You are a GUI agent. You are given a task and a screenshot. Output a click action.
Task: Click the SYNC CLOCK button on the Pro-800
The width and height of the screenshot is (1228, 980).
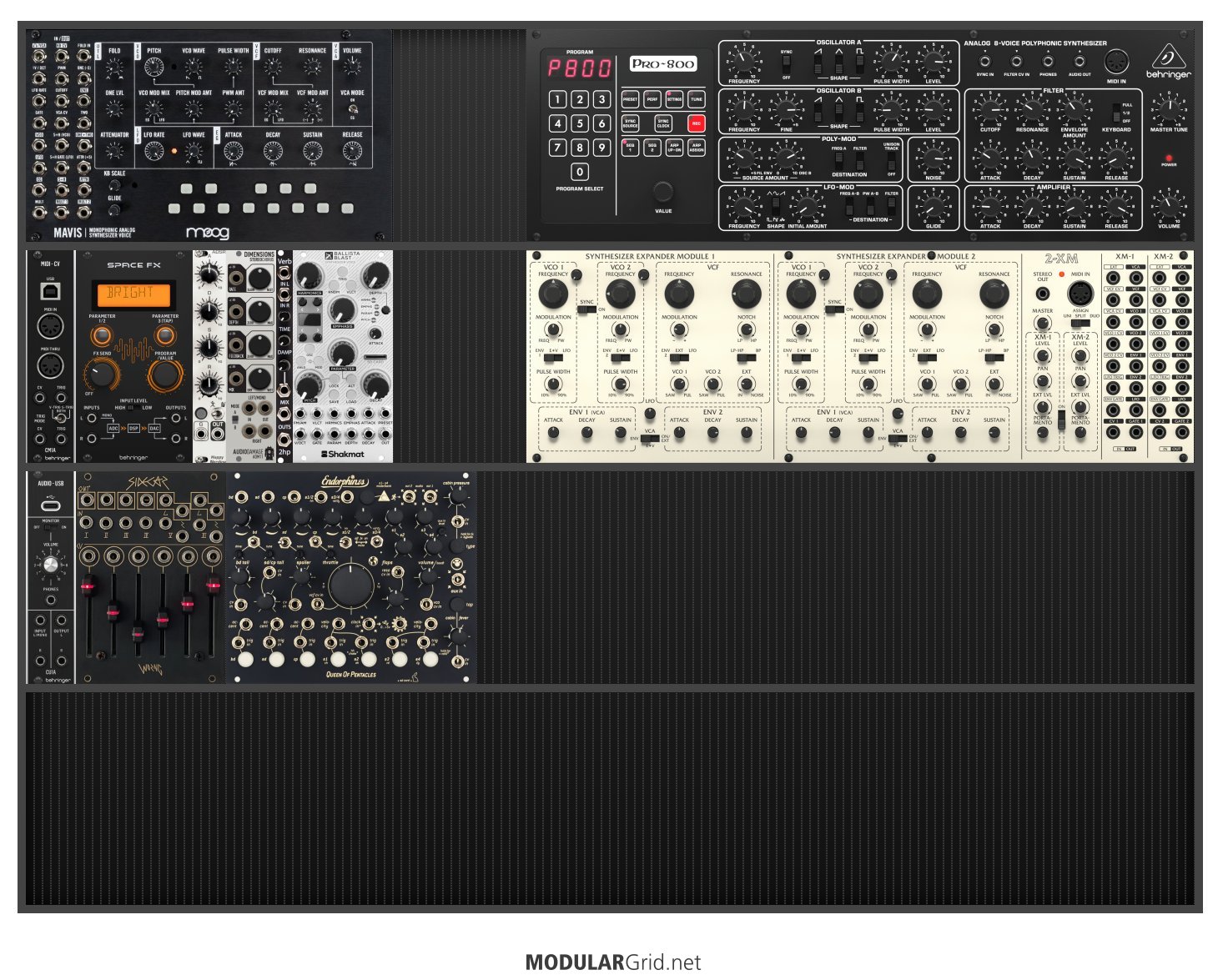[x=663, y=123]
